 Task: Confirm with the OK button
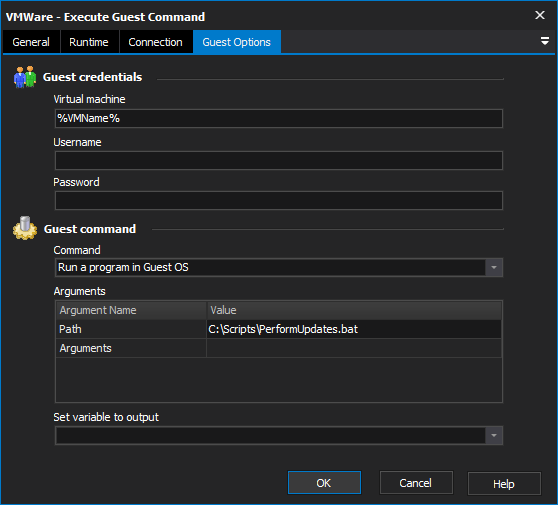(324, 483)
